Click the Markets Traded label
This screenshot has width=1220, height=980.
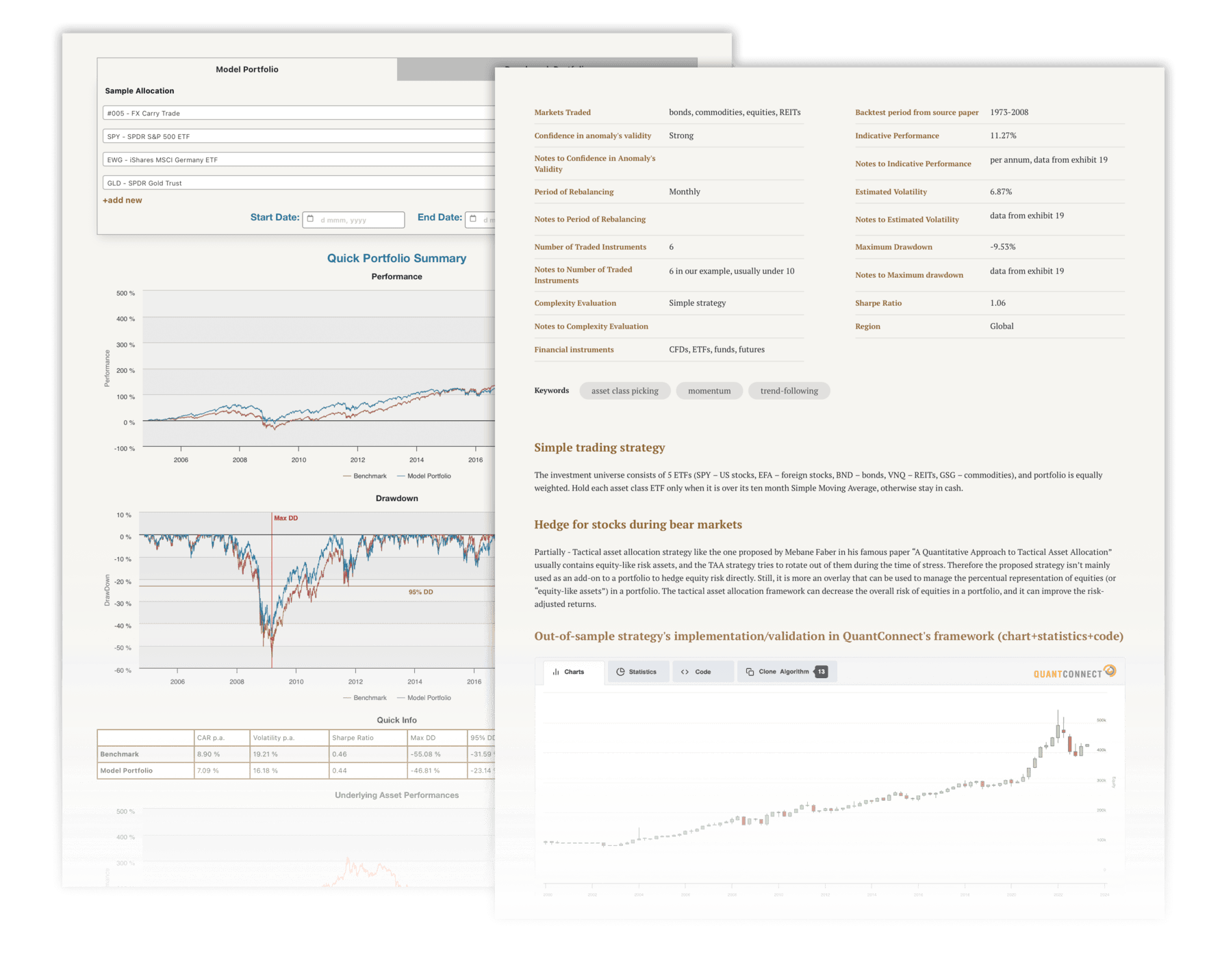click(x=562, y=112)
